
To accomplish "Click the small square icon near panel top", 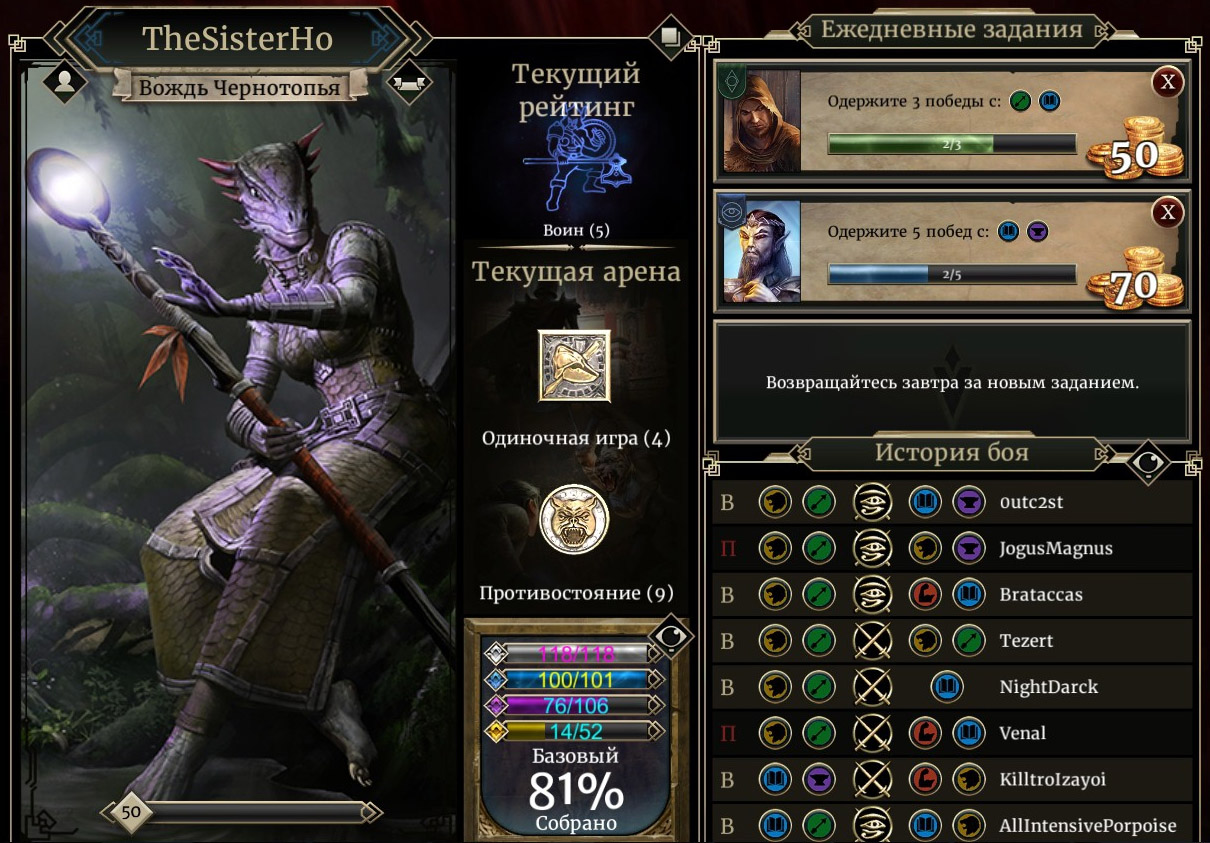I will pos(668,39).
